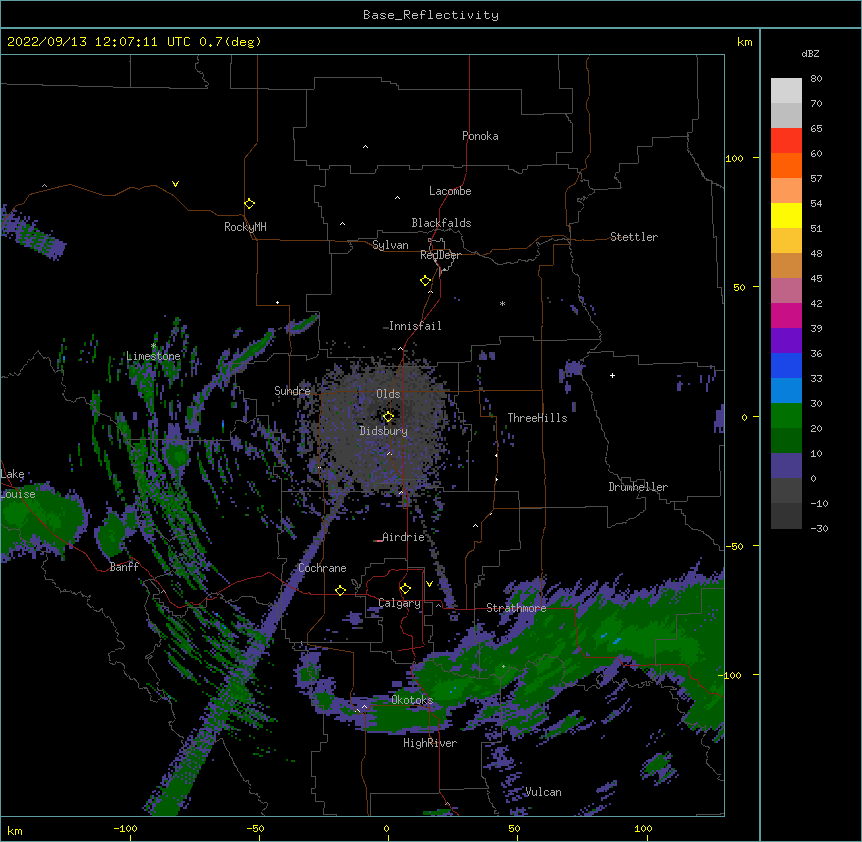The height and width of the screenshot is (842, 862).
Task: Click the Vulcan town label
Action: (543, 792)
